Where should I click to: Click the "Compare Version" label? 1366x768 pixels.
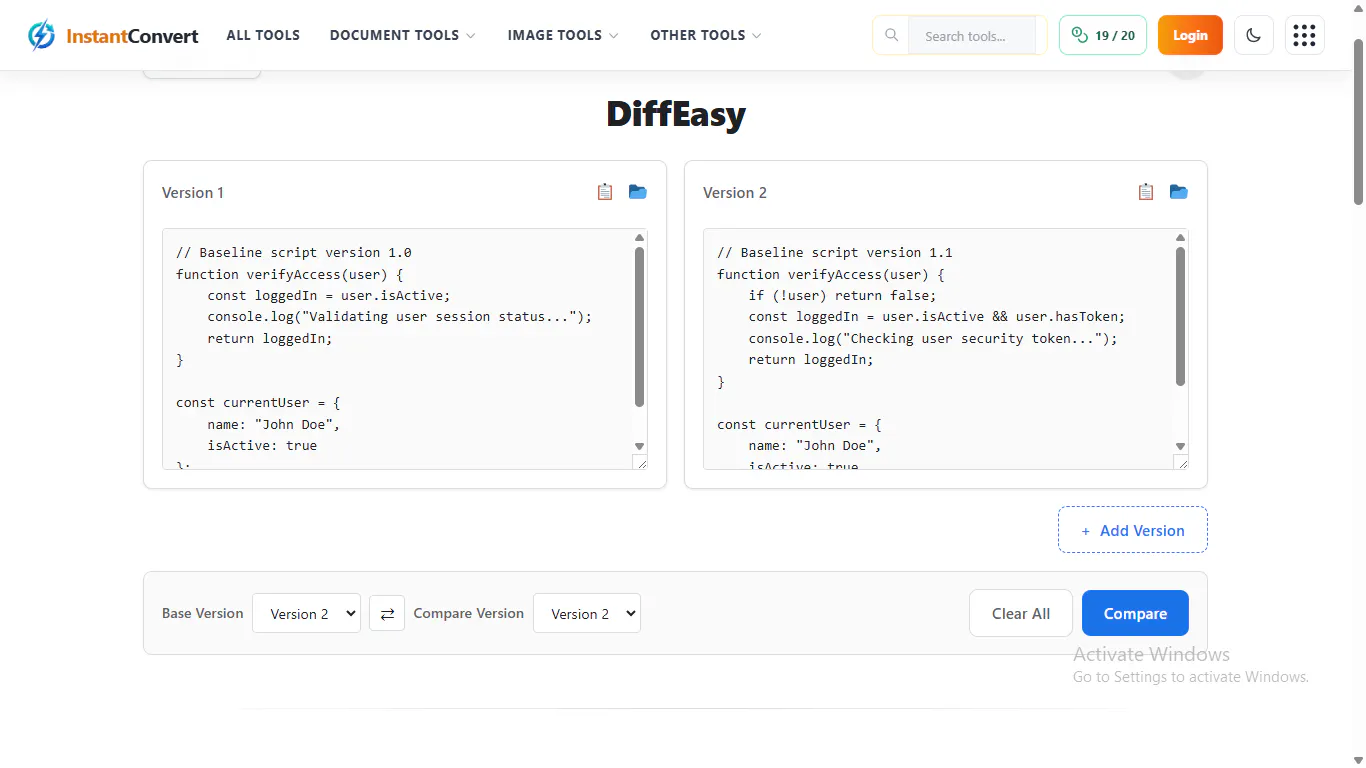469,613
